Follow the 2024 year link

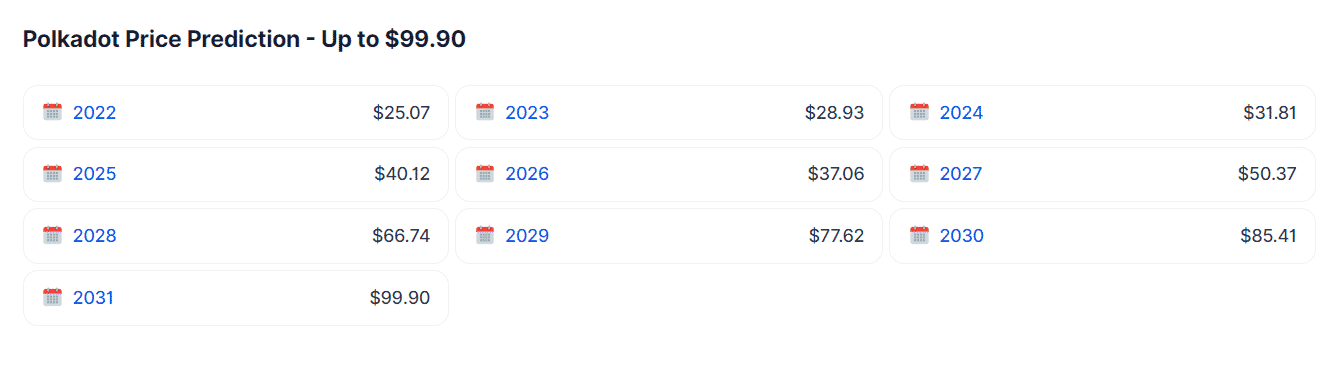pyautogui.click(x=961, y=113)
